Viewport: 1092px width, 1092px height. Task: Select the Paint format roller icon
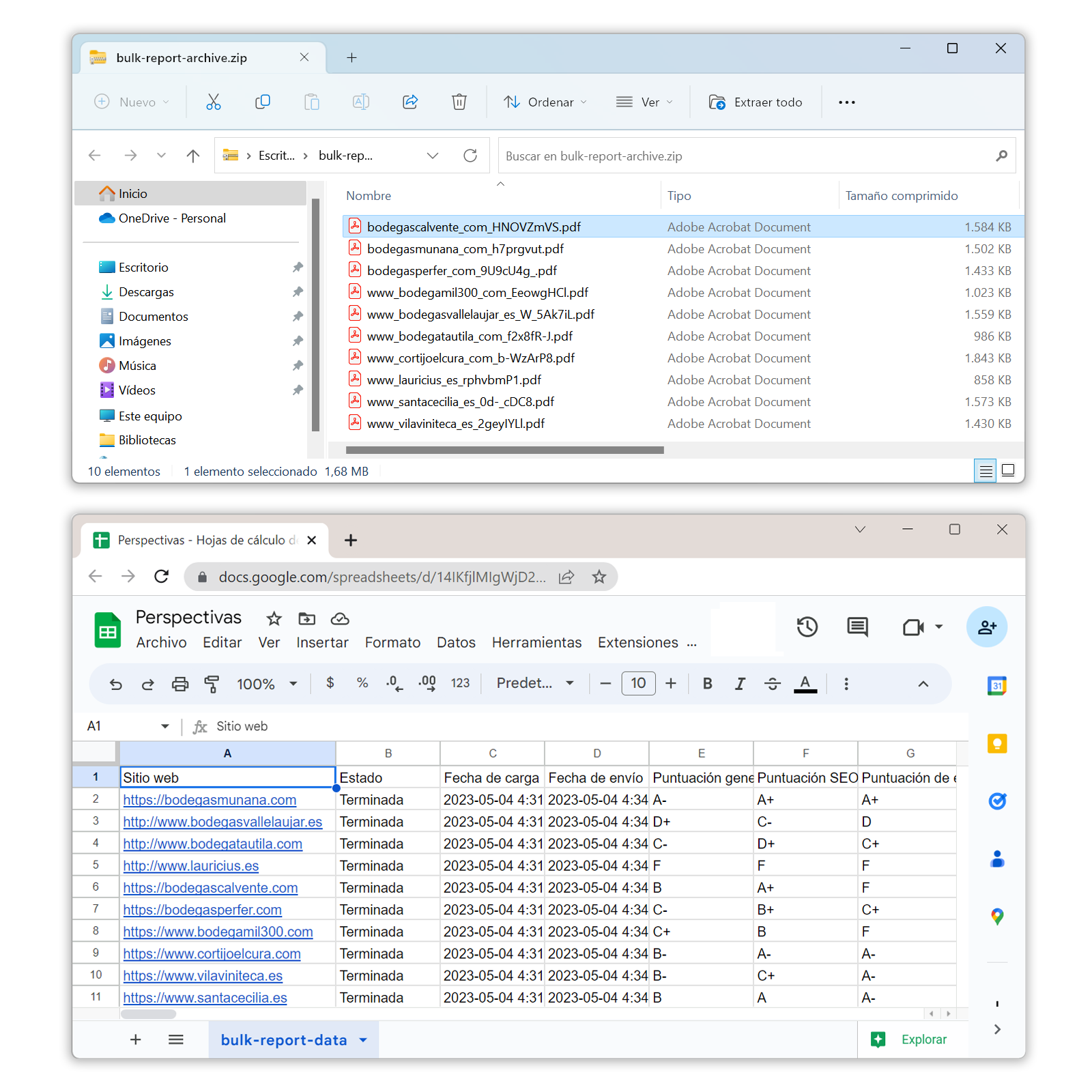tap(212, 684)
